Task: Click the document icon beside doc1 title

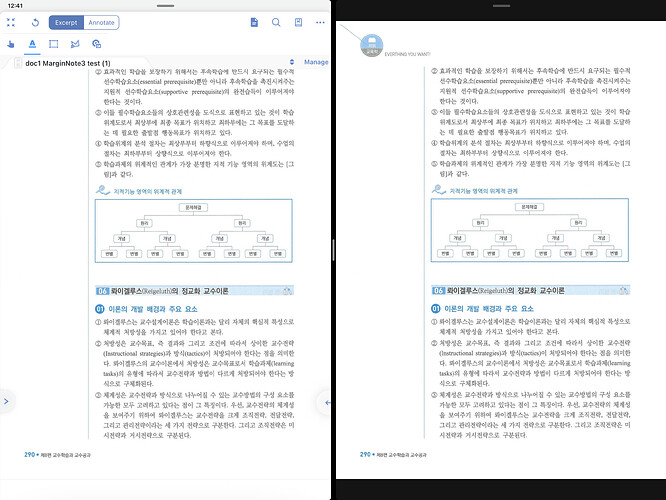Action: point(18,63)
